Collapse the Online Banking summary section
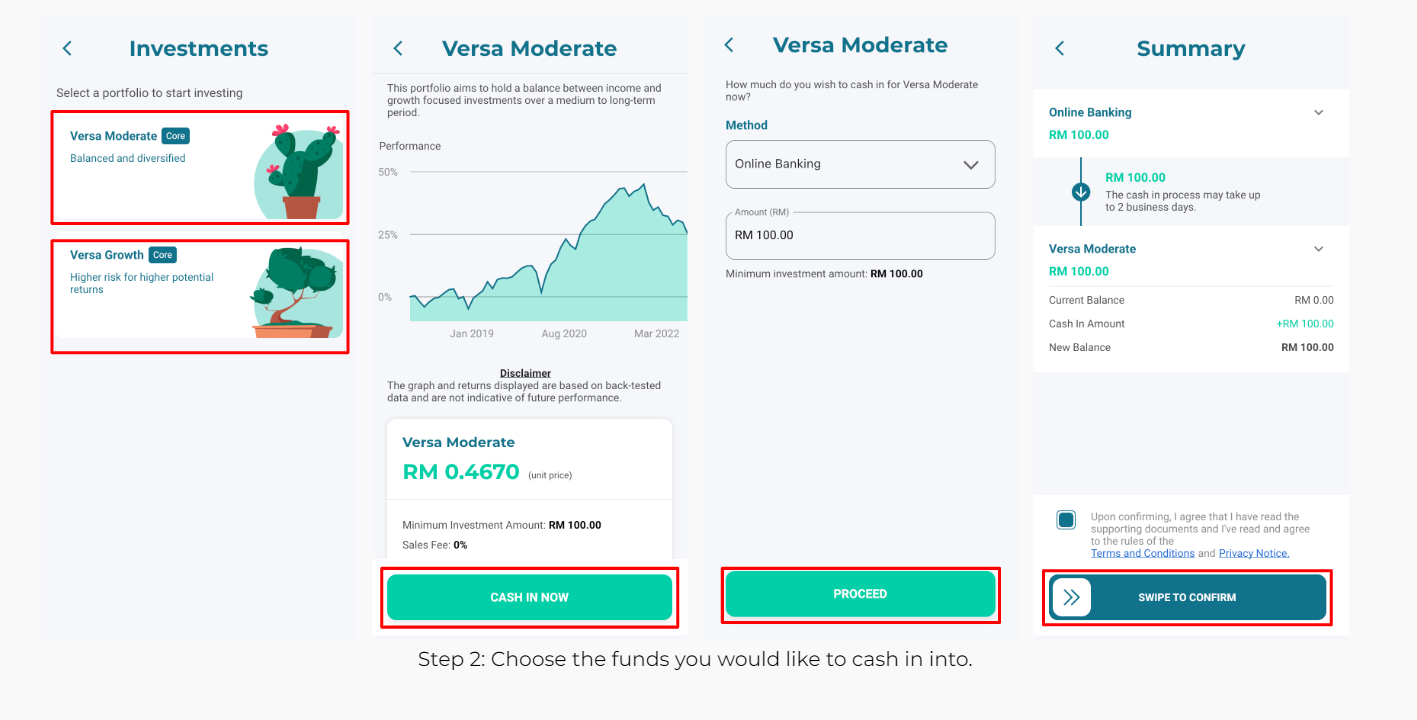This screenshot has height=720, width=1417. pyautogui.click(x=1318, y=113)
